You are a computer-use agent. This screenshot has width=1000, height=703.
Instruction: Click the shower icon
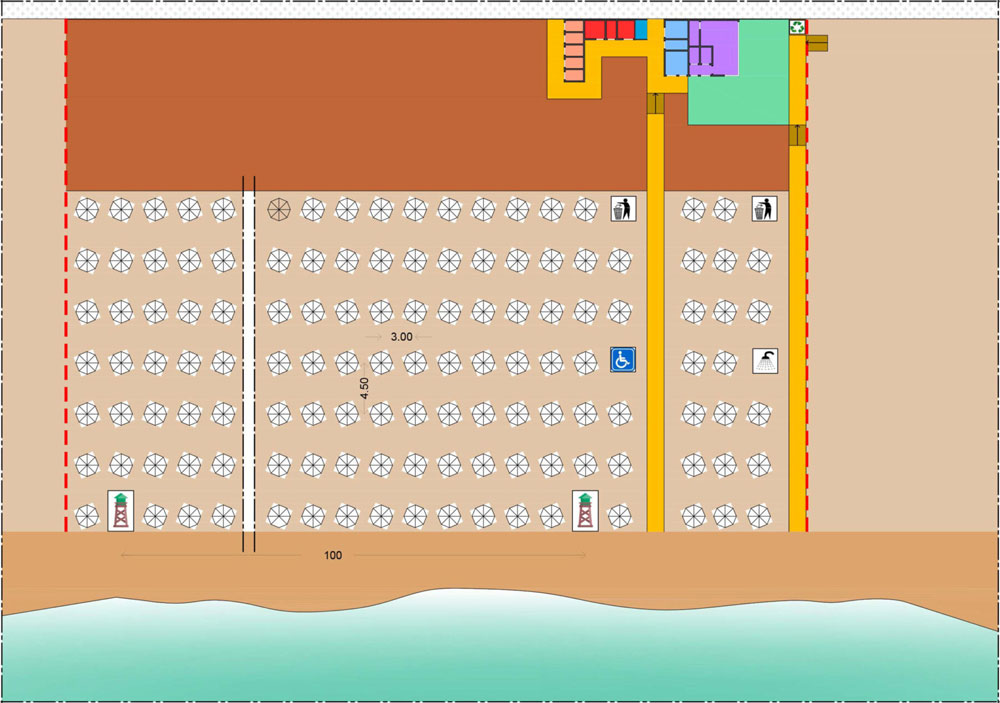point(765,361)
